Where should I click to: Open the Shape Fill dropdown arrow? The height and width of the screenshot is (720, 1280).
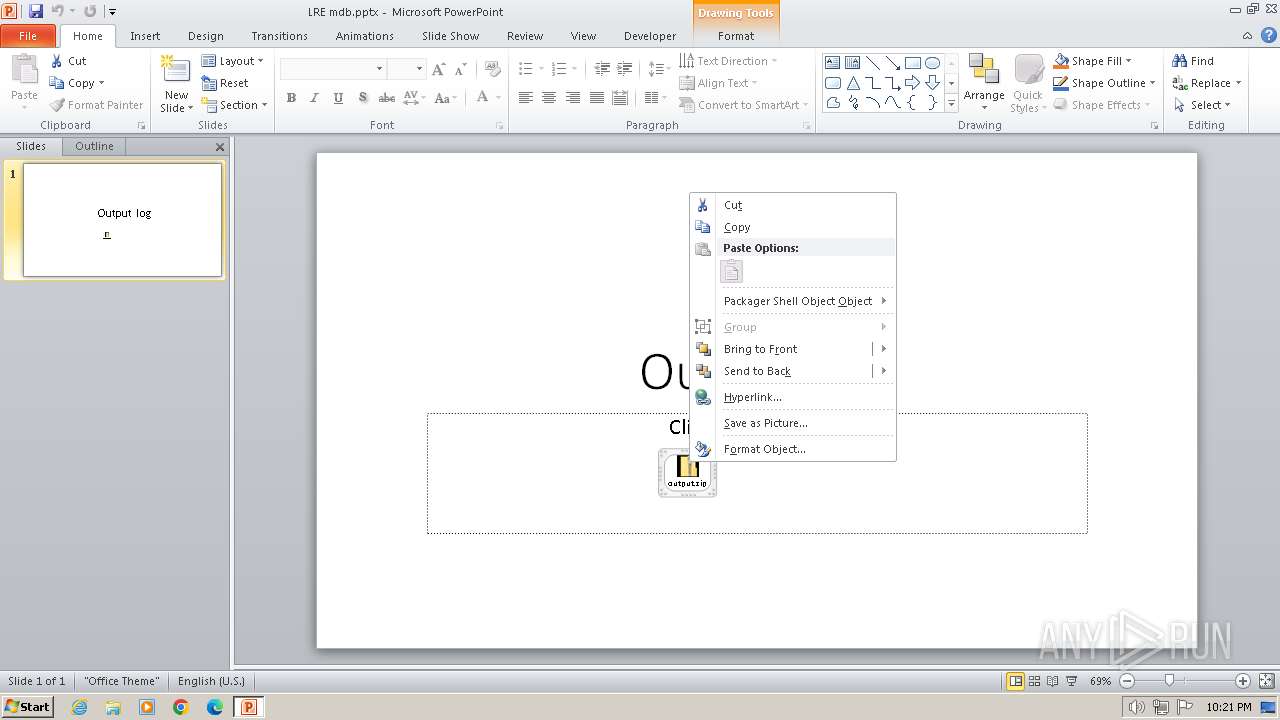coord(1129,61)
